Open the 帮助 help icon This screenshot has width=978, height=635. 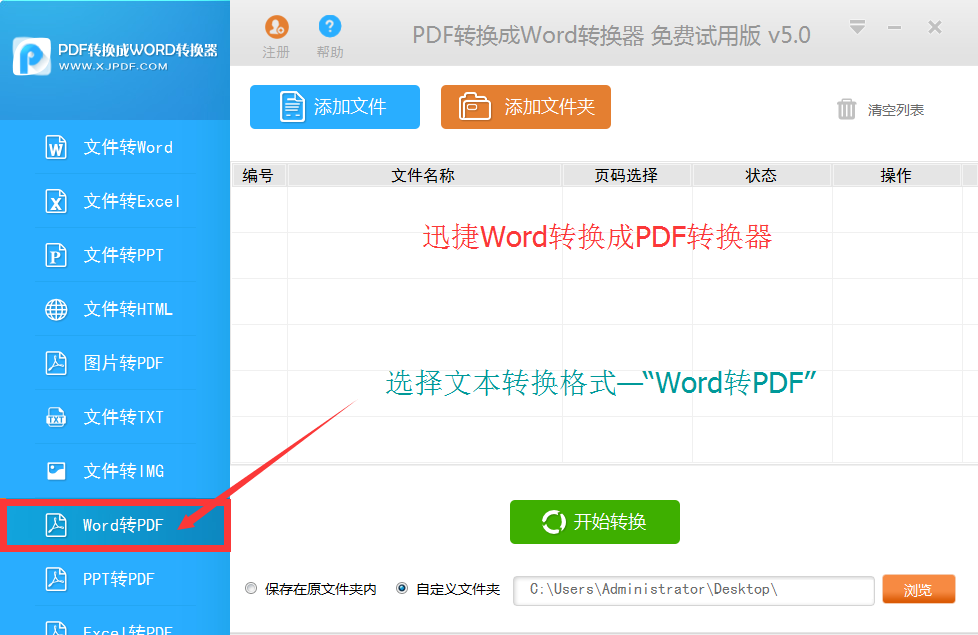point(329,28)
